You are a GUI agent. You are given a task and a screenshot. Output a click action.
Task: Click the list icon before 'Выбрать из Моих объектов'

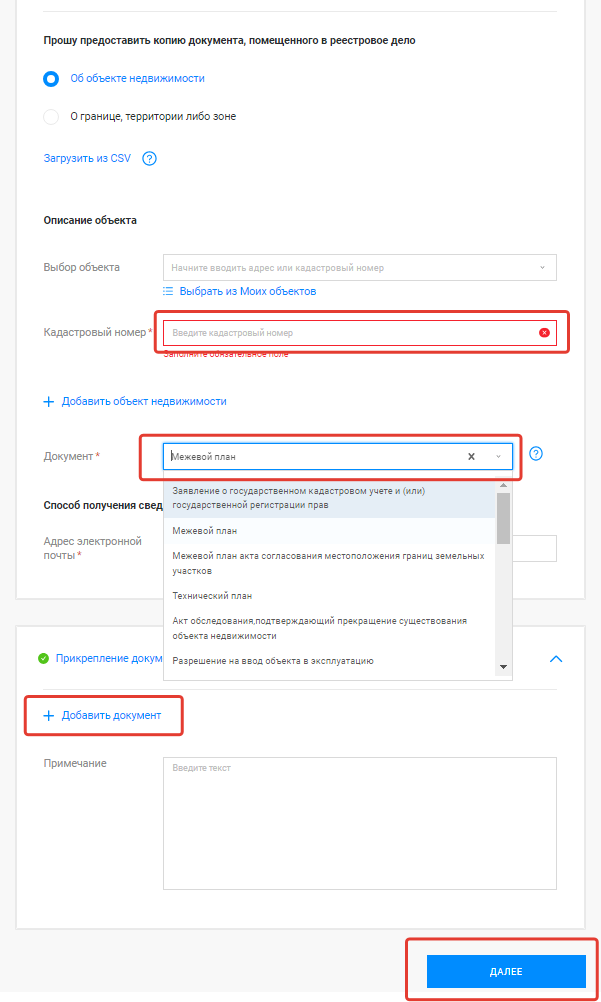(x=168, y=291)
